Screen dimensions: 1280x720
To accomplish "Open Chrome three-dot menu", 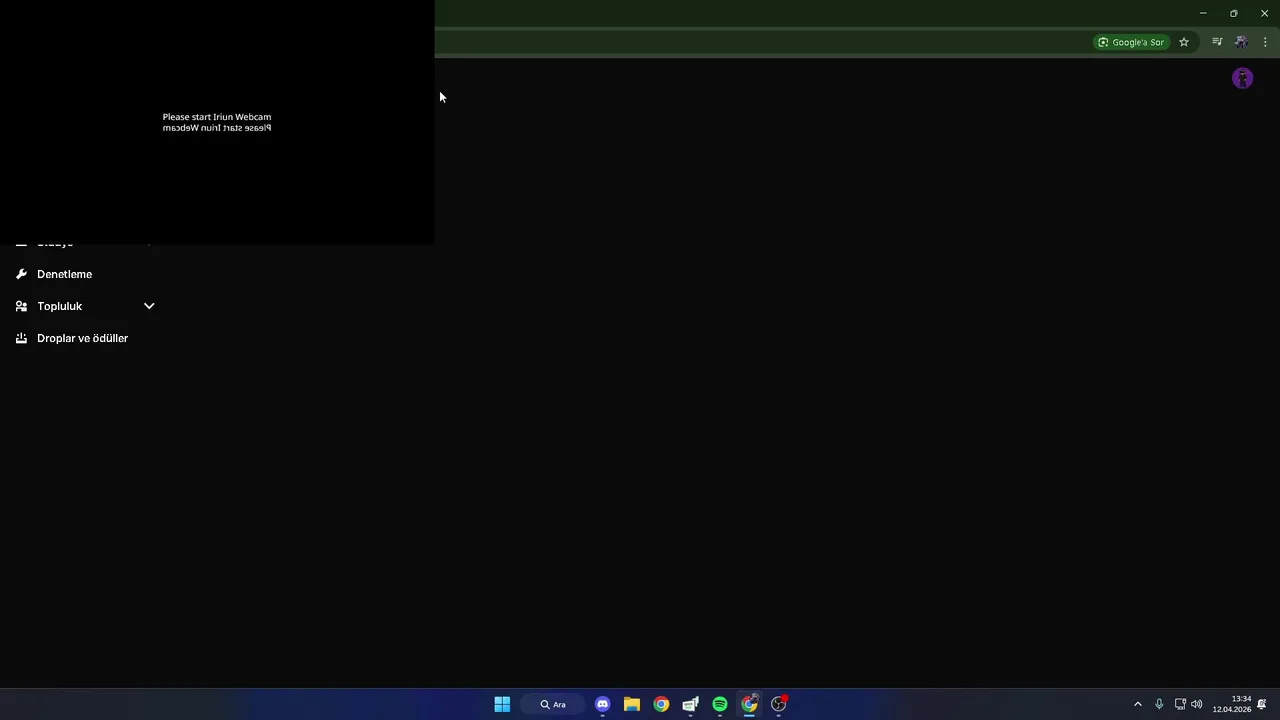I will coord(1265,42).
